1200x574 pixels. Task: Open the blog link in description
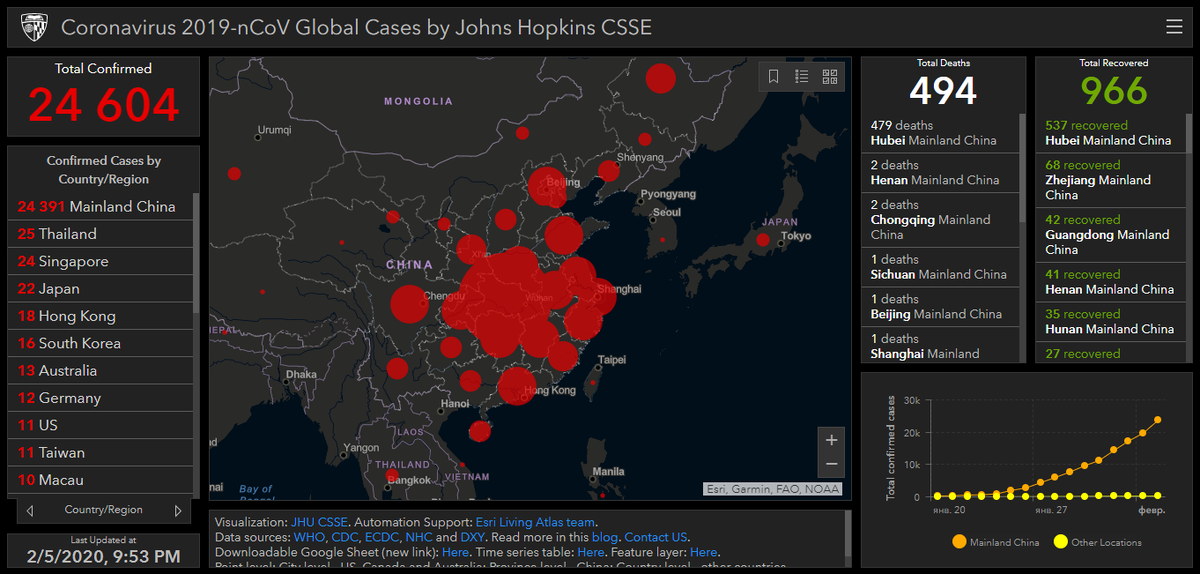(604, 537)
